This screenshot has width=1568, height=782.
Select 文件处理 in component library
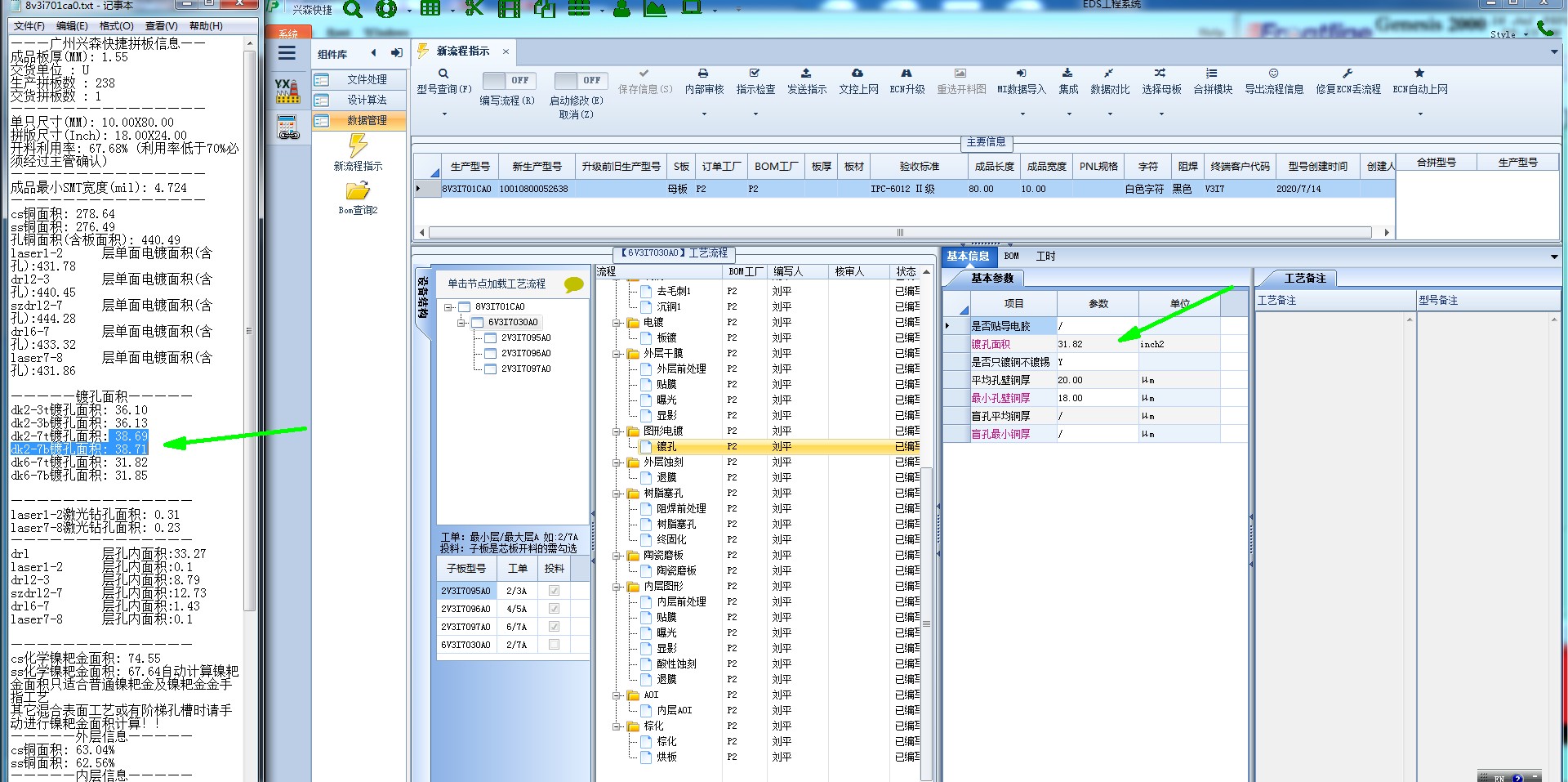click(x=359, y=79)
